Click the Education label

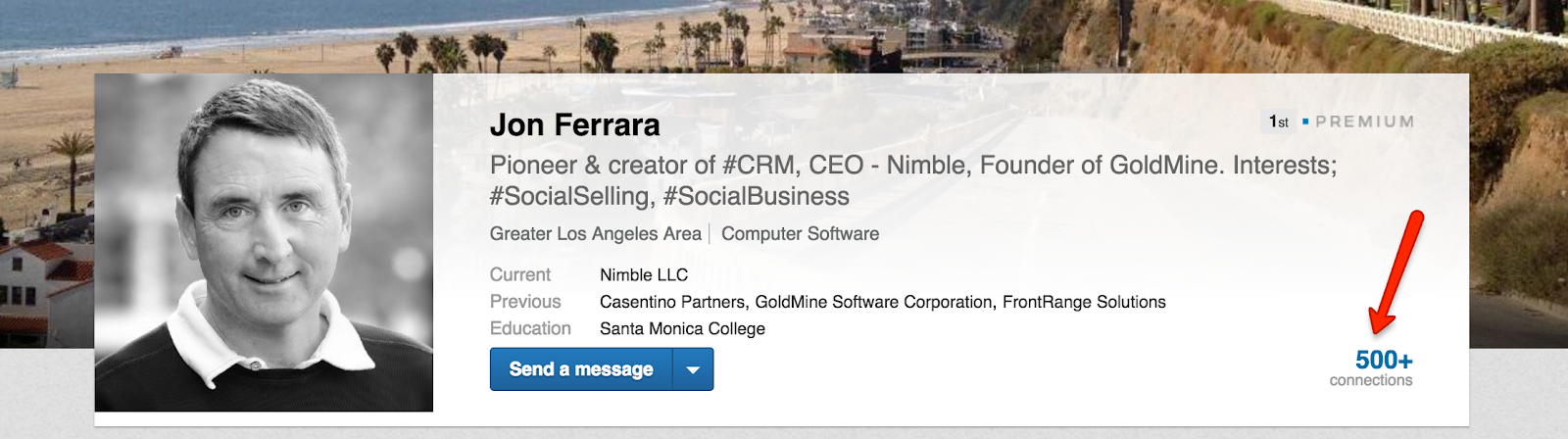click(530, 329)
